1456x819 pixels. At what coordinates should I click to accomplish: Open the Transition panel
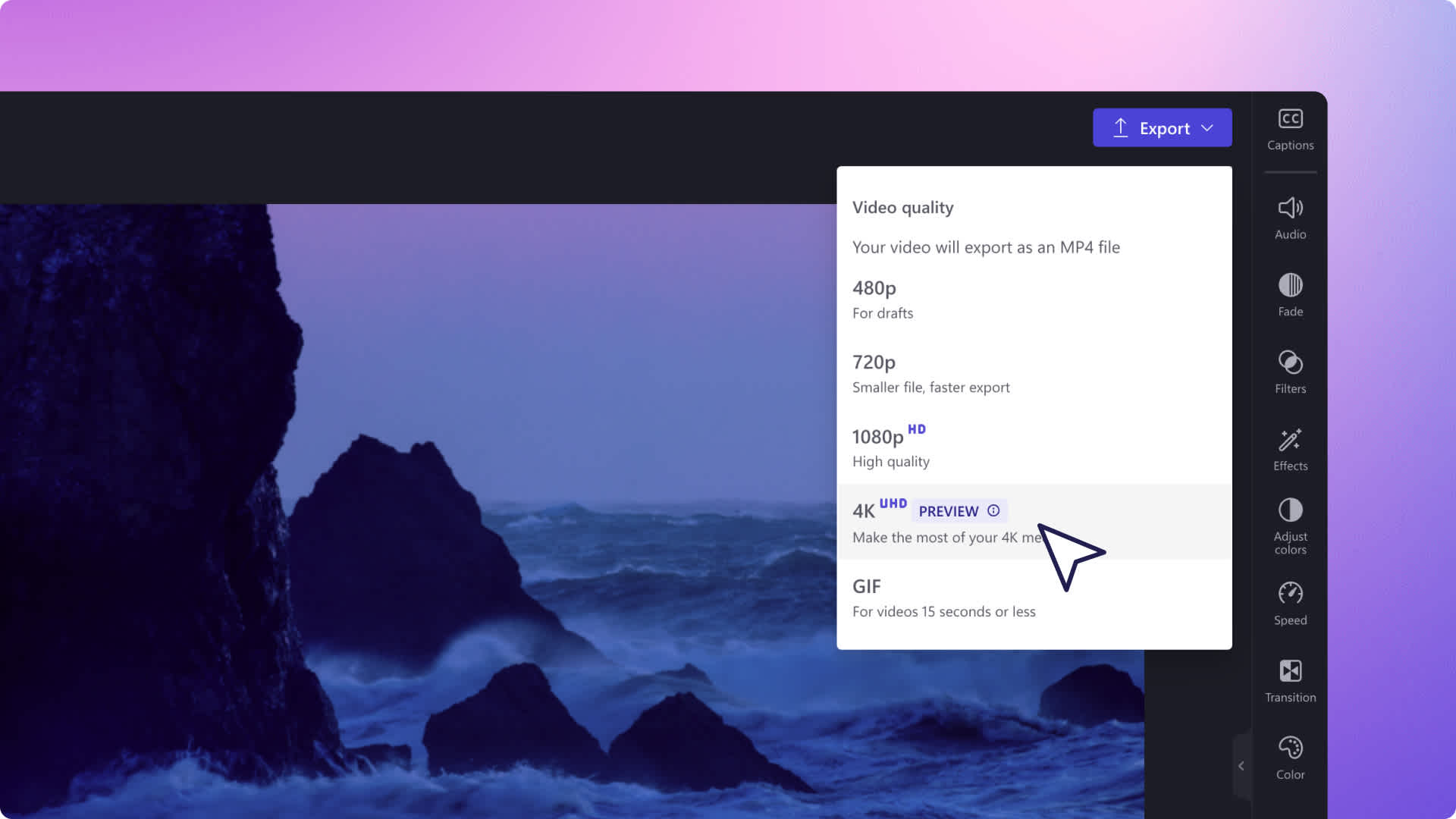(1290, 680)
